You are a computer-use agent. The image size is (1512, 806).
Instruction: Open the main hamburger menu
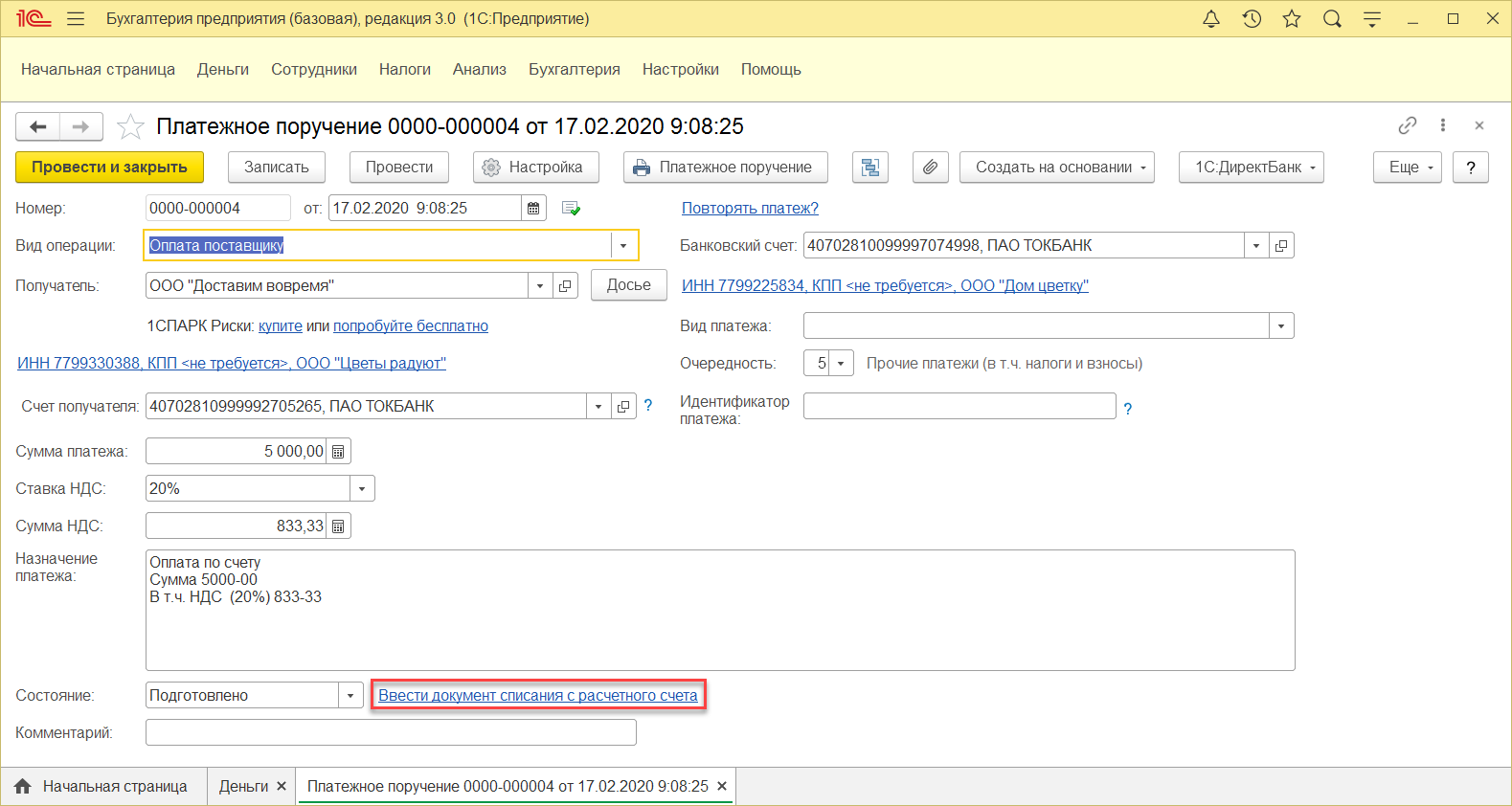tap(77, 19)
